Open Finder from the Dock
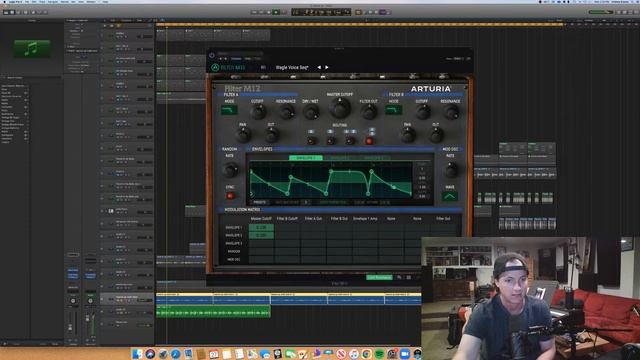Image resolution: width=640 pixels, height=360 pixels. [x=138, y=353]
